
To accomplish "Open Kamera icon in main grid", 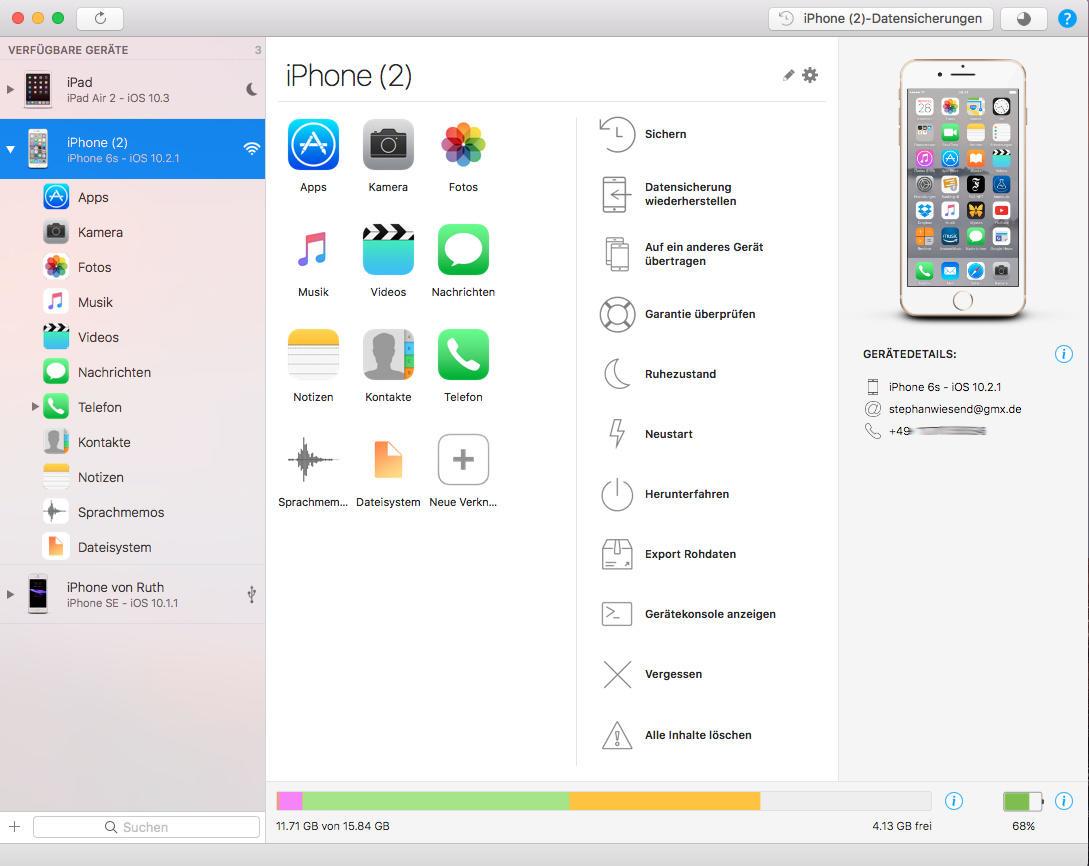I will pyautogui.click(x=388, y=144).
